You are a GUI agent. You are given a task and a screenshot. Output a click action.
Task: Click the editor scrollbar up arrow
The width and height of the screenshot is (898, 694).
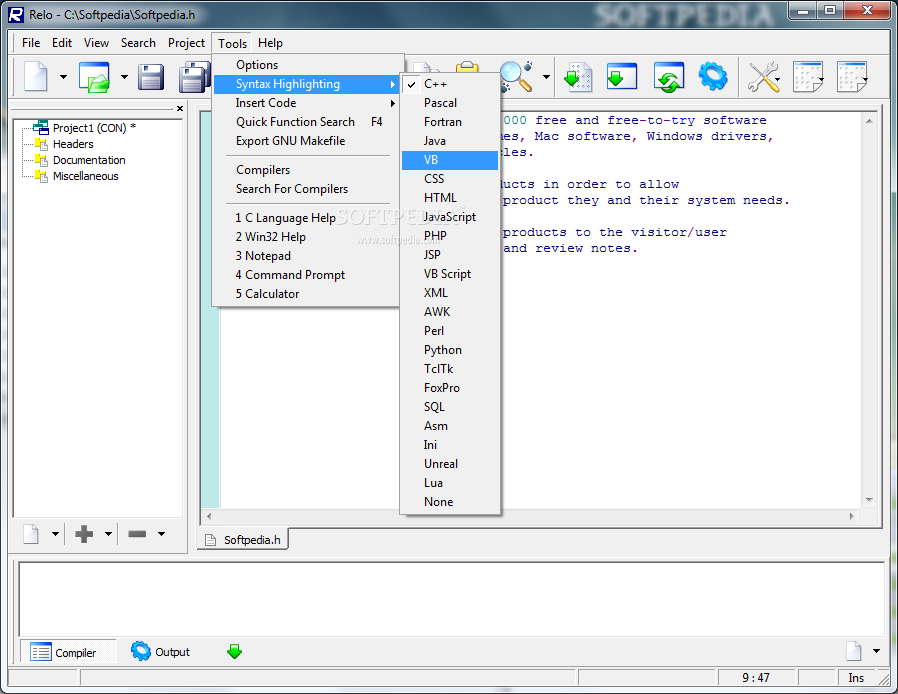pyautogui.click(x=869, y=121)
